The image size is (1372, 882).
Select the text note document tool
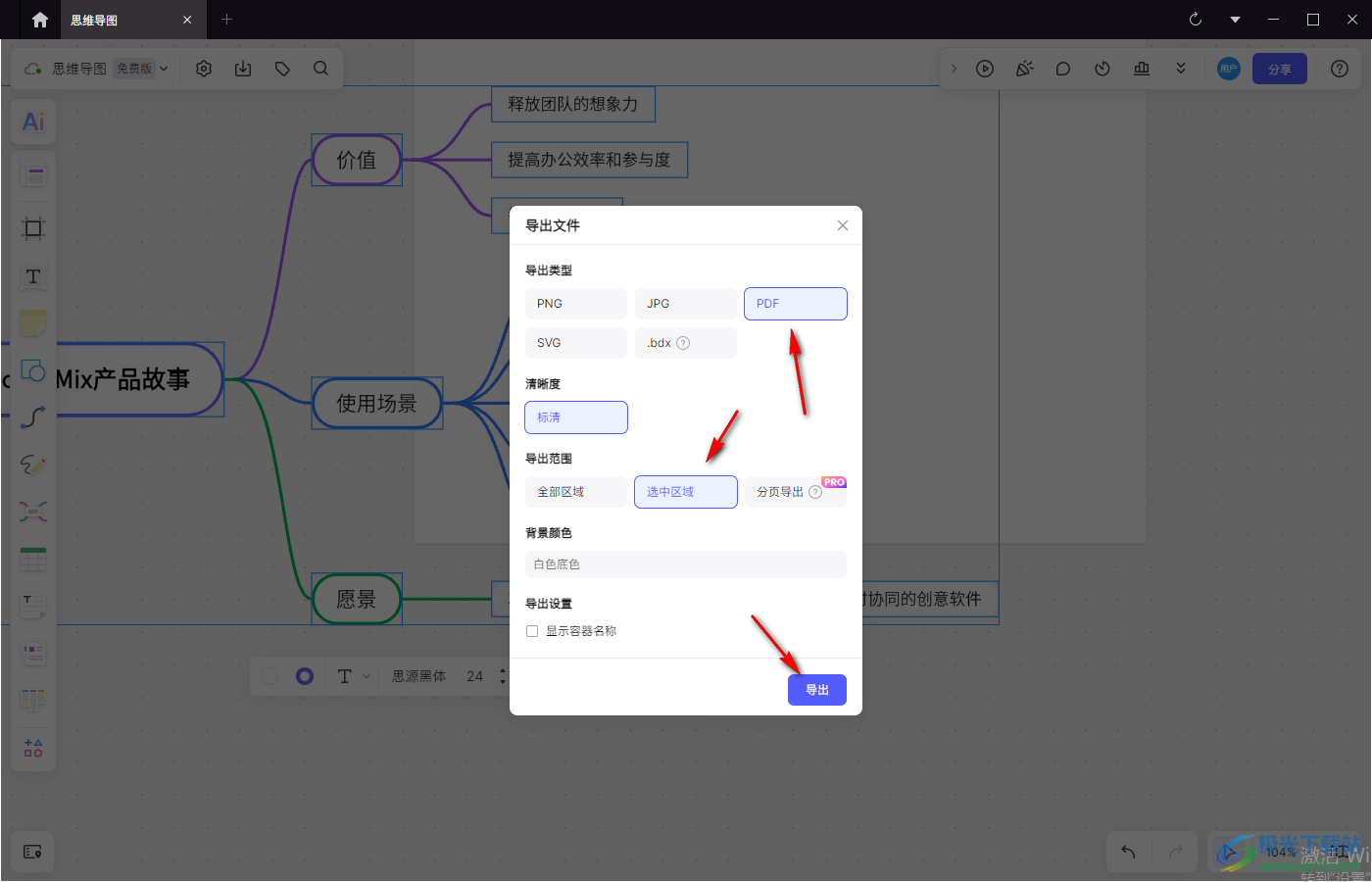tap(33, 607)
